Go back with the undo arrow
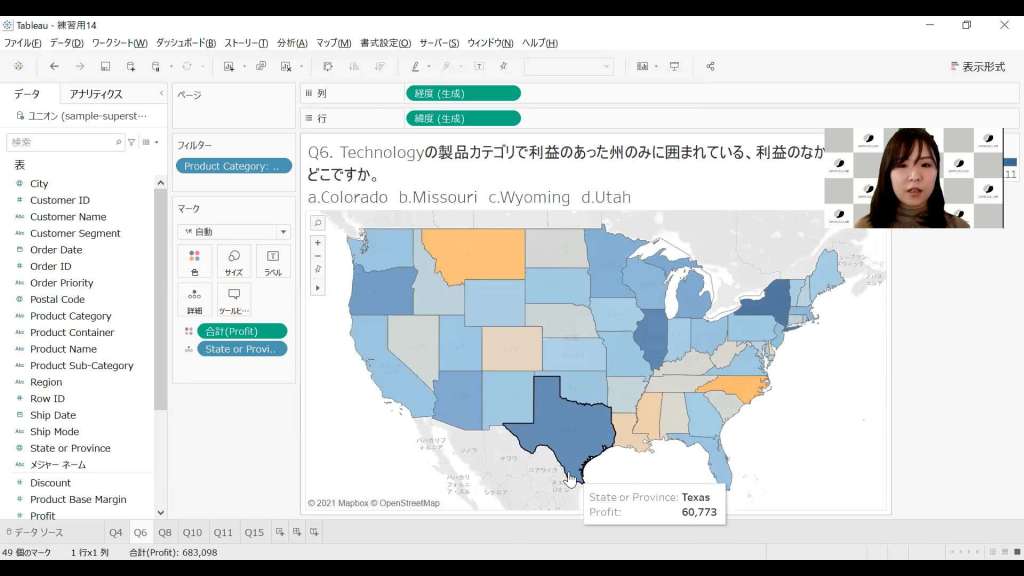The width and height of the screenshot is (1024, 576). pos(54,66)
